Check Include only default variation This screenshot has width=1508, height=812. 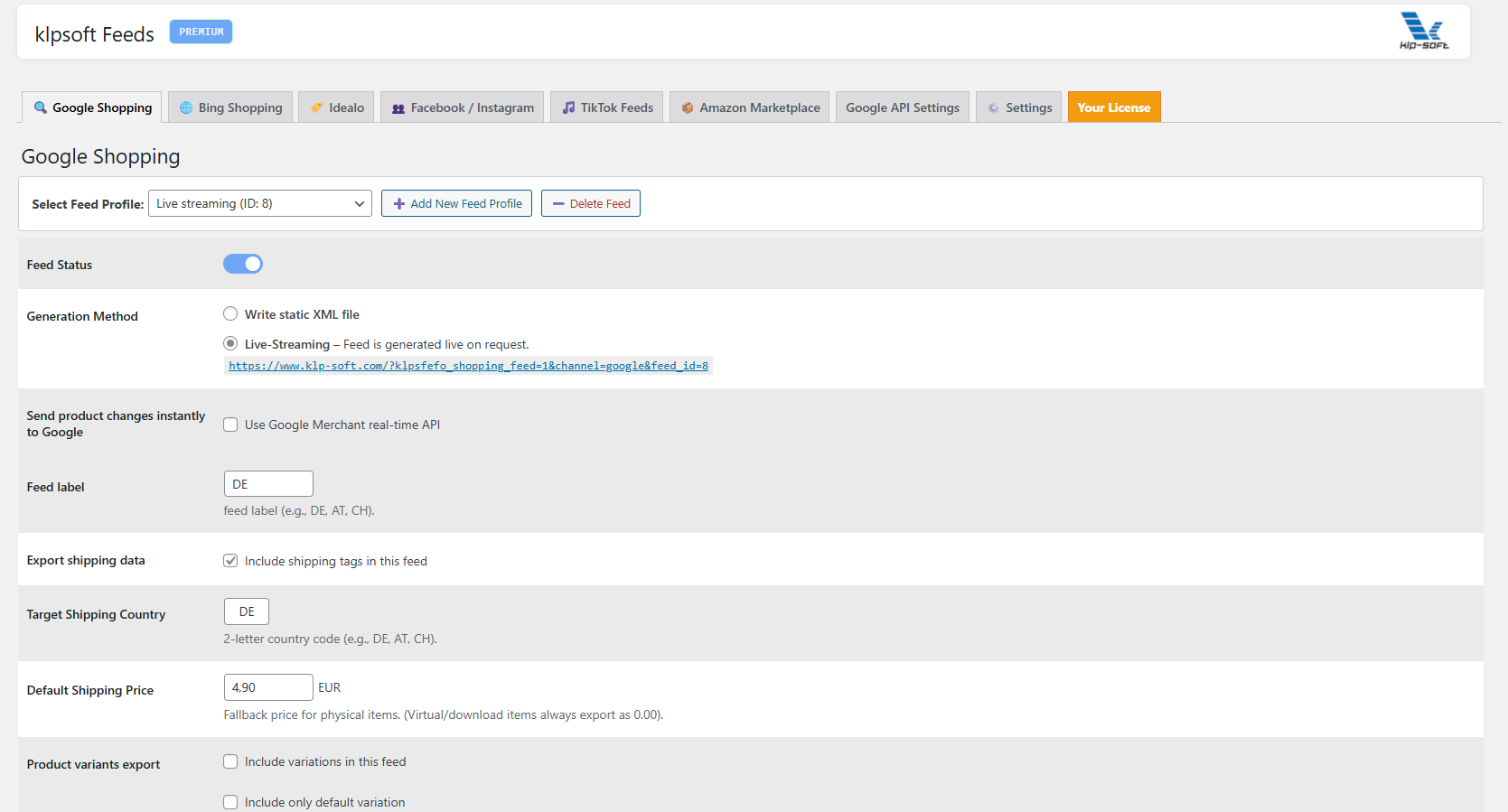click(230, 802)
